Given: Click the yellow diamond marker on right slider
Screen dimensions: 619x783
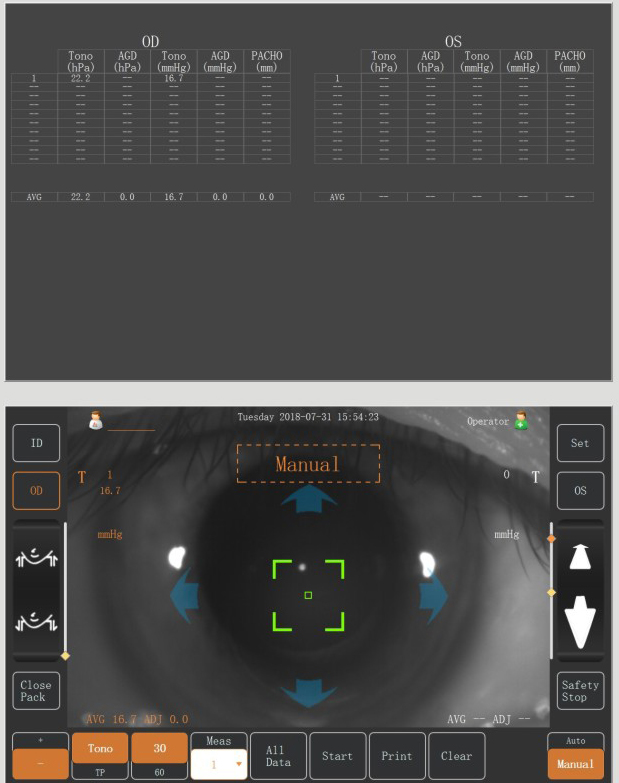Looking at the screenshot, I should (552, 592).
